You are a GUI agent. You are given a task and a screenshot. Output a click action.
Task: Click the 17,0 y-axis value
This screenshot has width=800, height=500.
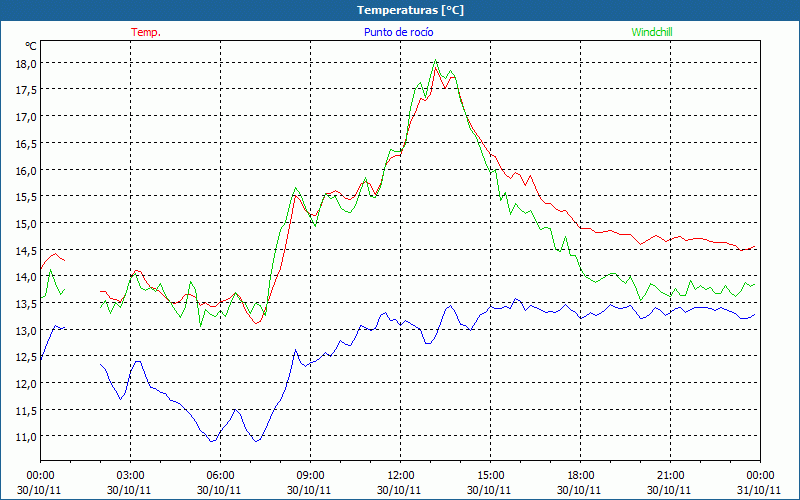[26, 117]
